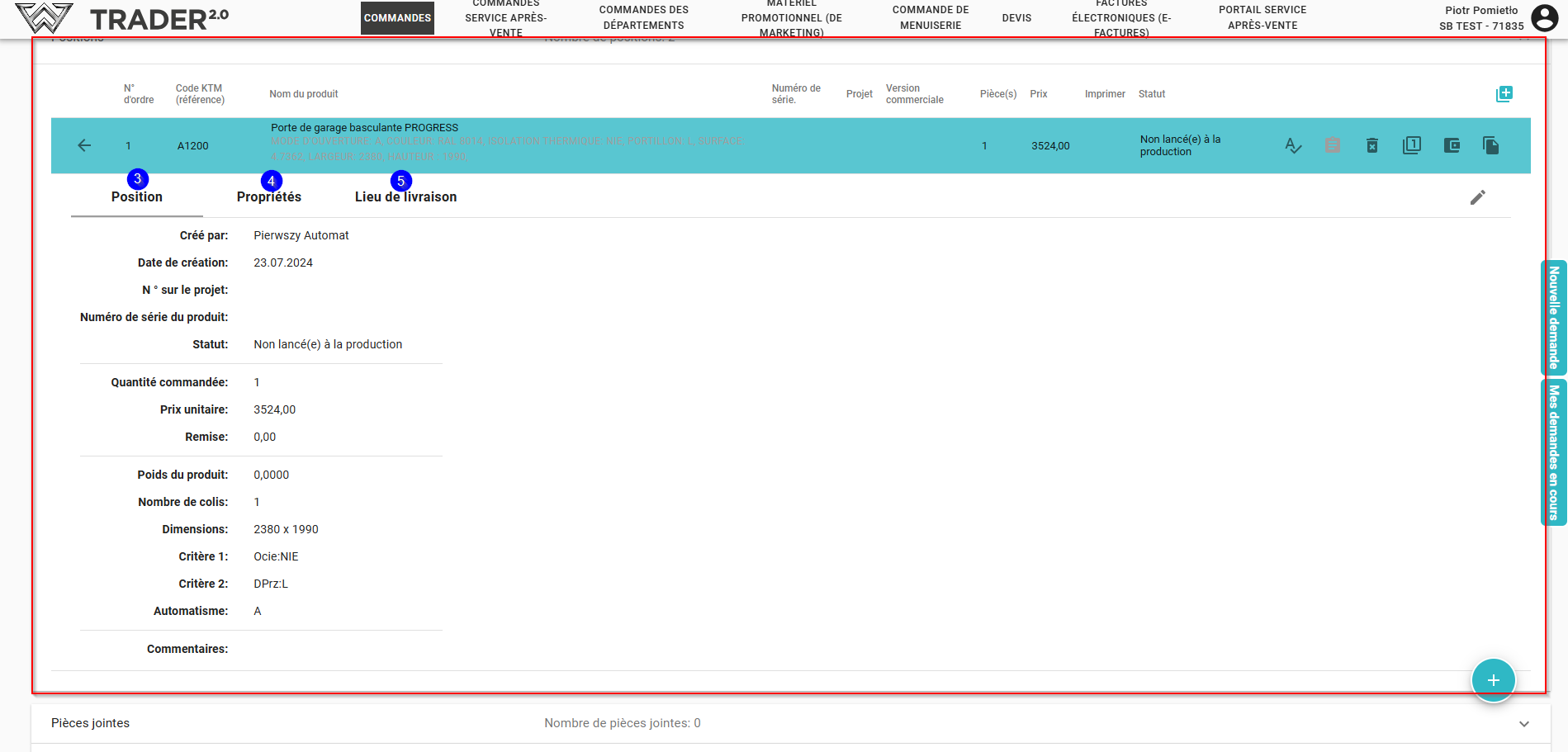Edit position details with the pencil icon
The height and width of the screenshot is (752, 1568).
point(1477,197)
